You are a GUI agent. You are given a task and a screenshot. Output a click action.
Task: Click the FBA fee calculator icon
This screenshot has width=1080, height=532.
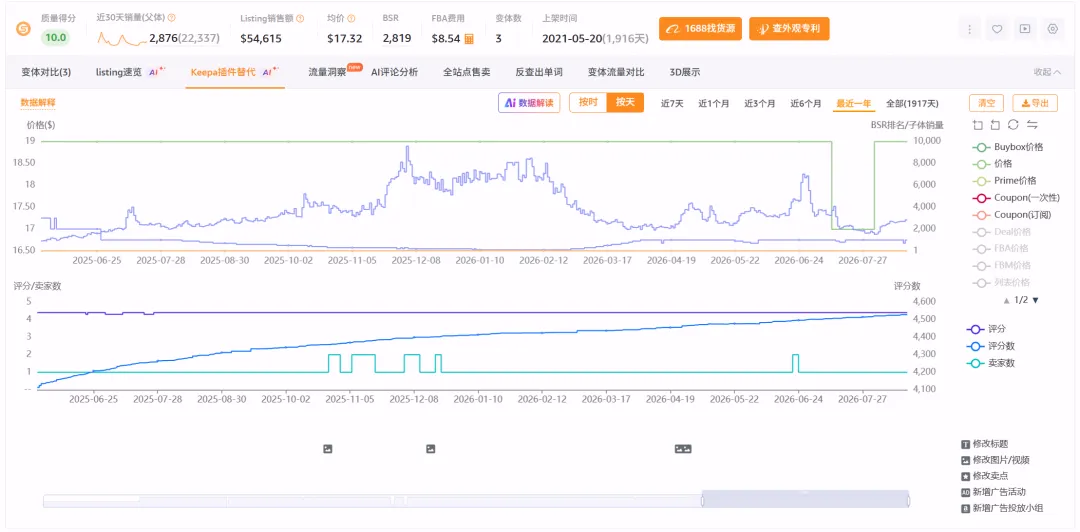point(469,39)
